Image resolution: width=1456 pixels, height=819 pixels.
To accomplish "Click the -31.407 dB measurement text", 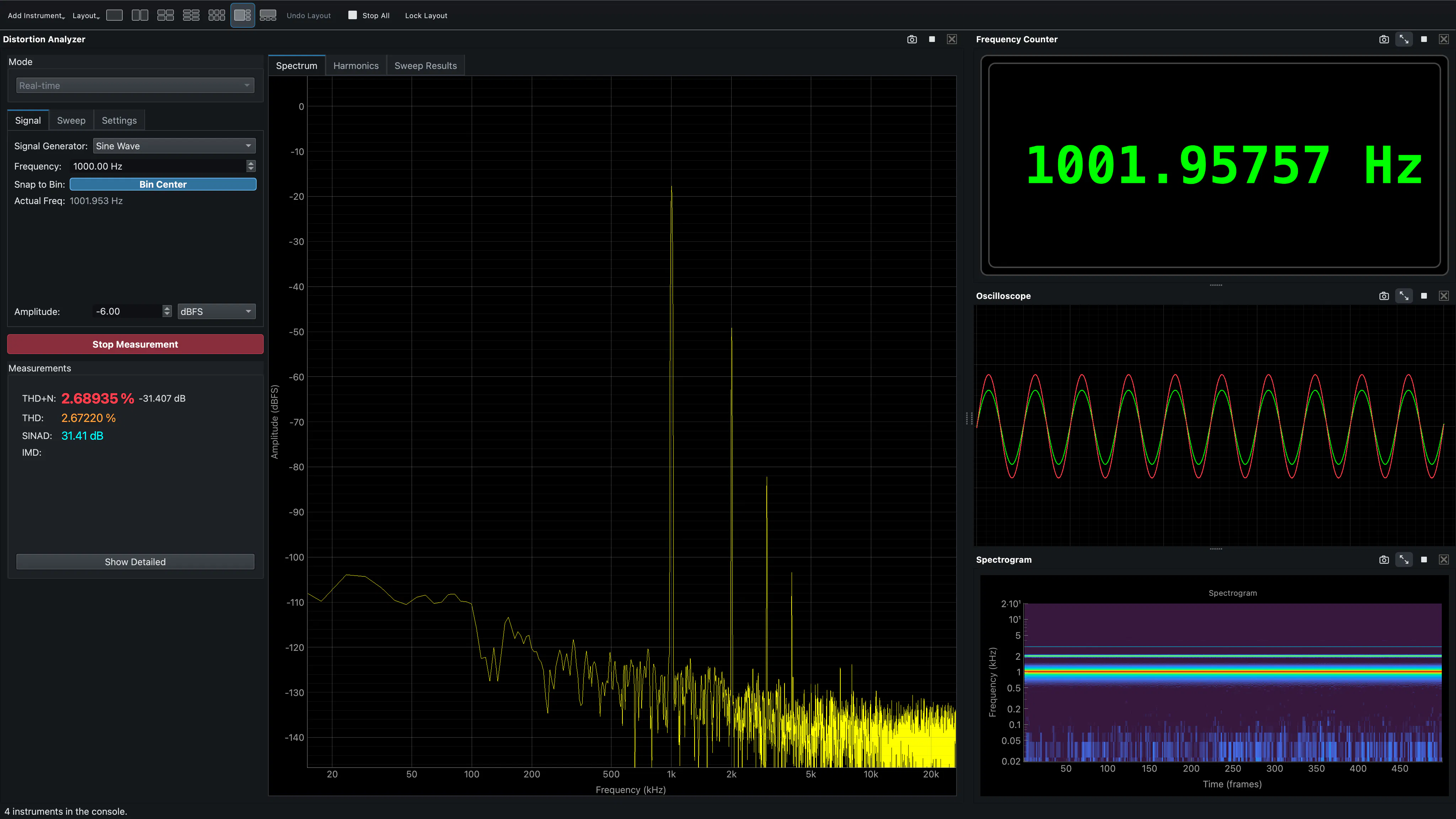I will [x=162, y=398].
